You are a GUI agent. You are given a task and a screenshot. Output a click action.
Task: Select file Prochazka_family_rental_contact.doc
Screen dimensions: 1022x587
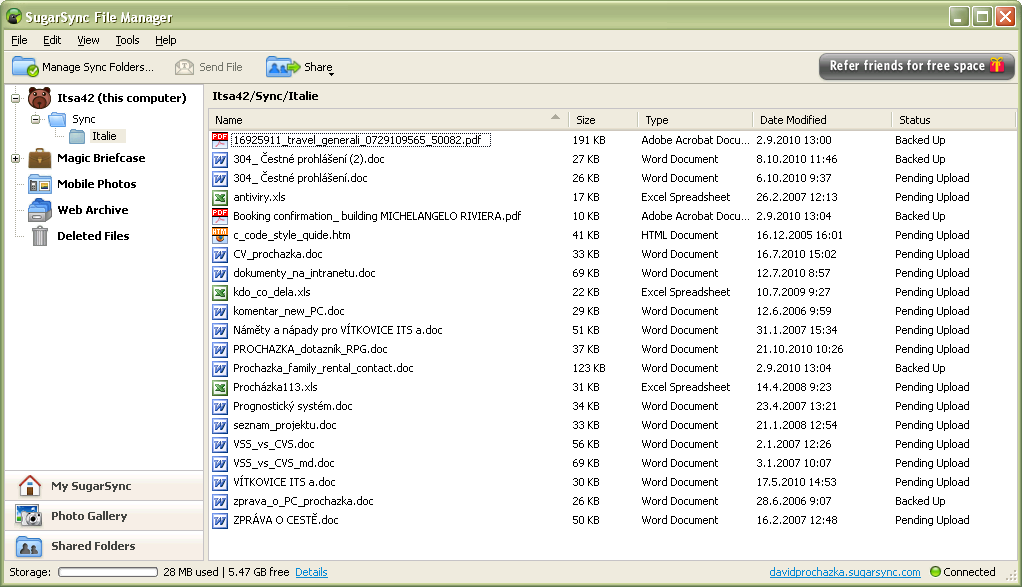[323, 368]
